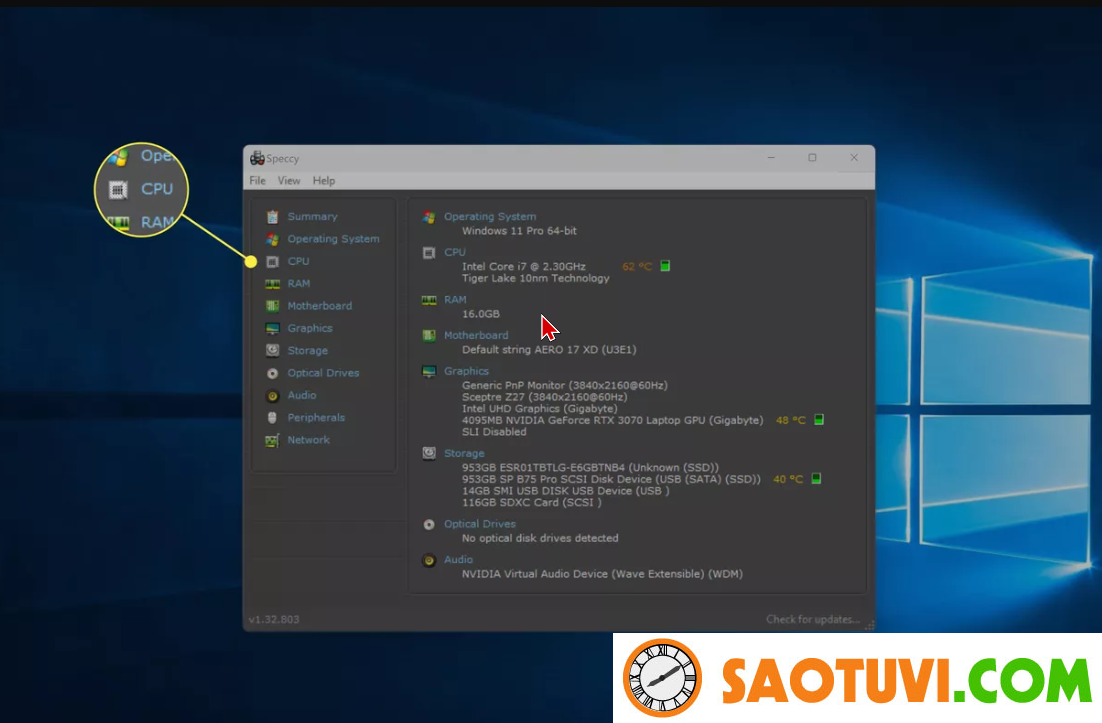Click the green GPU temperature indicator

(819, 419)
